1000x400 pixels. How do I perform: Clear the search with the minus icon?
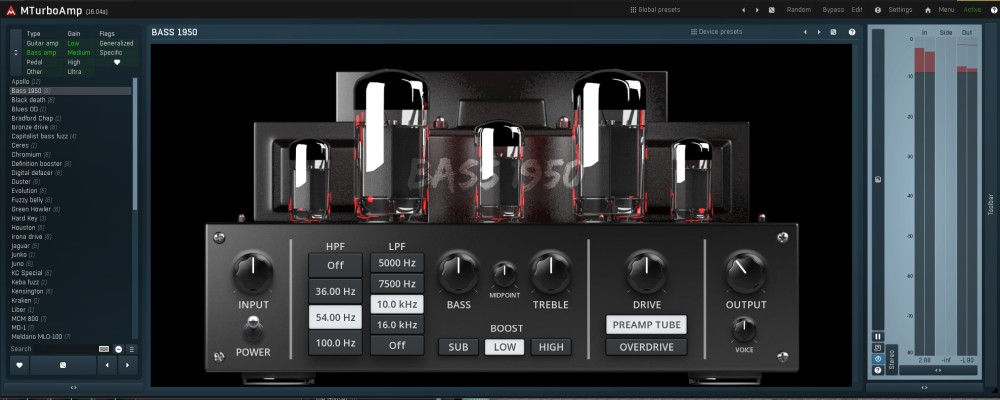(118, 349)
